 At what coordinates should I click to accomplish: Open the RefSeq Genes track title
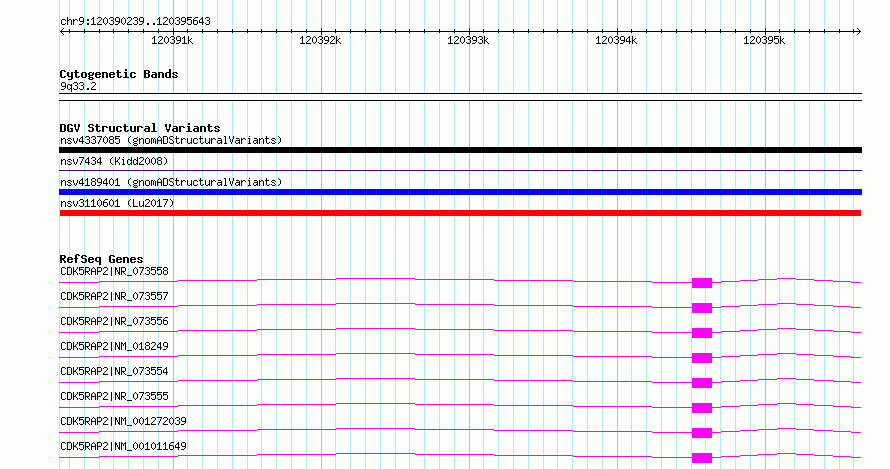click(x=101, y=259)
